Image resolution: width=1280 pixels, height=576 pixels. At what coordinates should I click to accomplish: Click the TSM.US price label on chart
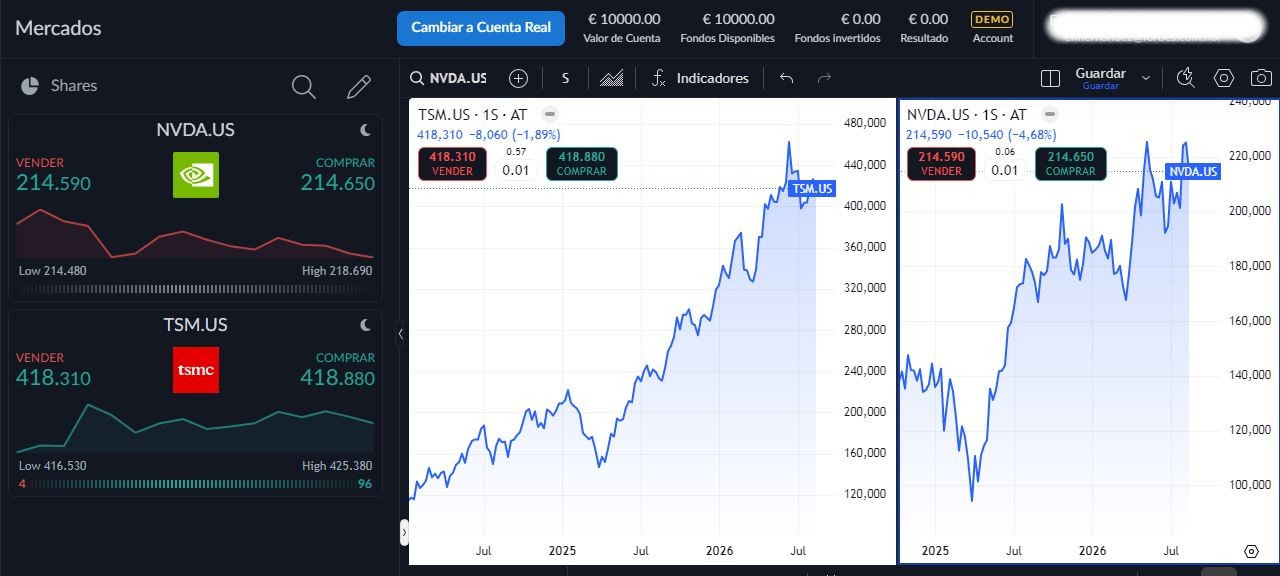coord(811,188)
